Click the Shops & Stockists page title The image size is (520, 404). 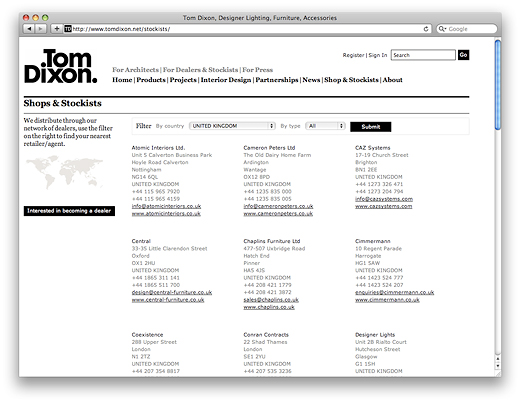(62, 103)
